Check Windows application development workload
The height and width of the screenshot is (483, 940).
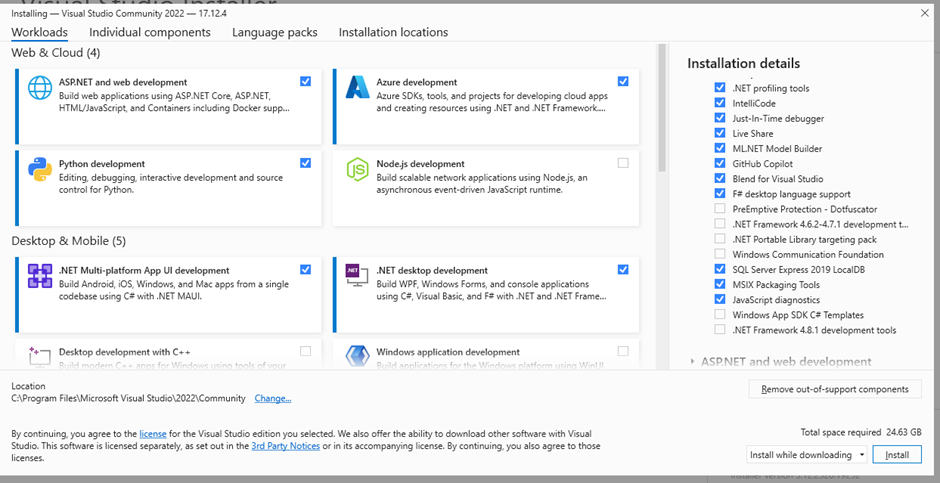[x=623, y=351]
